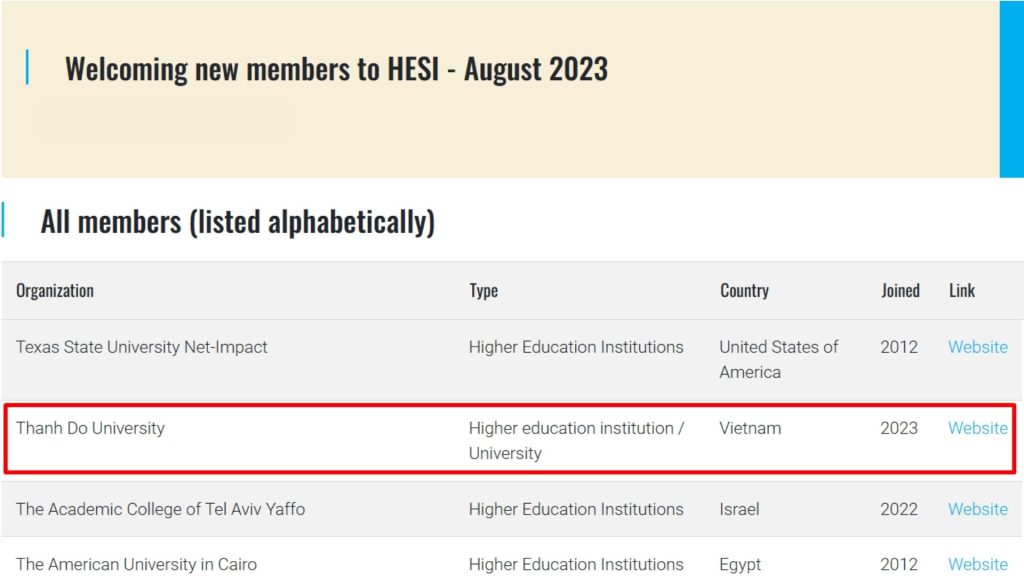This screenshot has height=576, width=1024.
Task: Click the 2023 joined year cell
Action: pyautogui.click(x=899, y=428)
